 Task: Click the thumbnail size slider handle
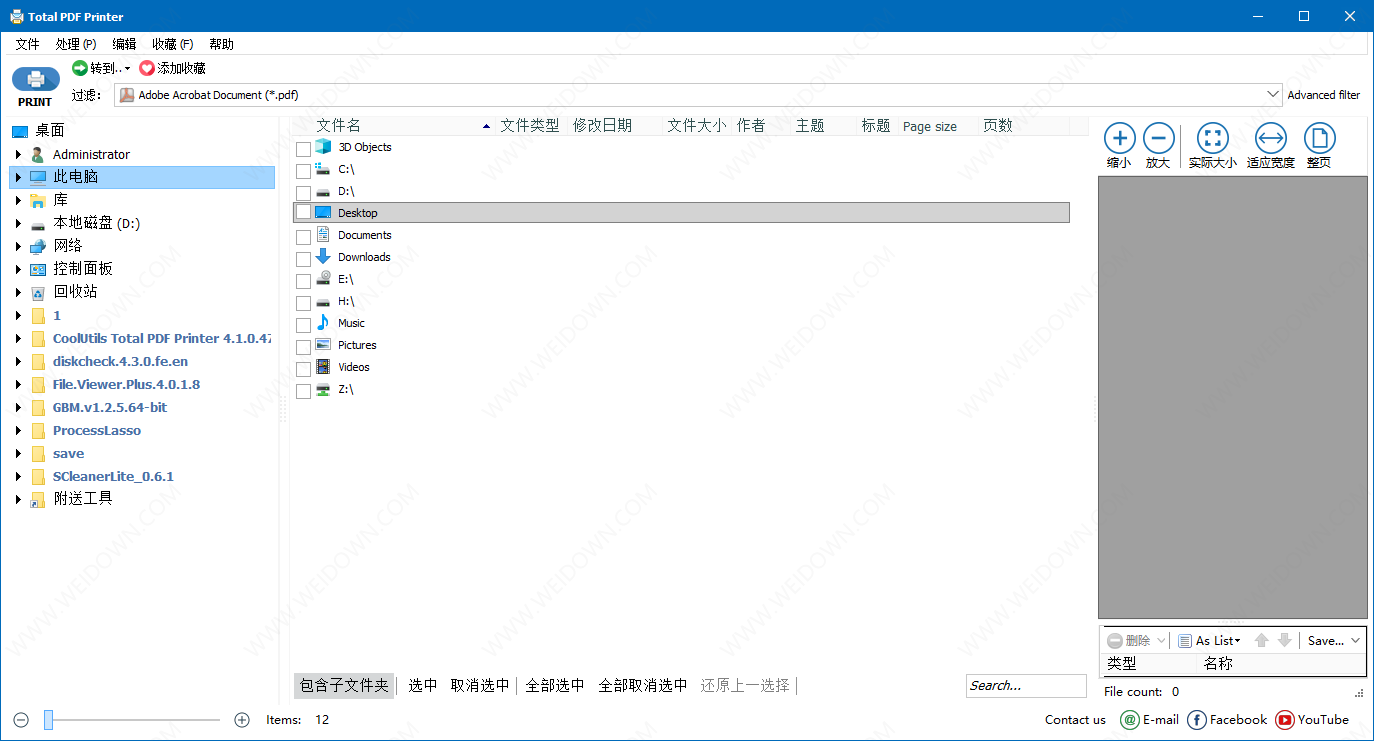pyautogui.click(x=48, y=720)
